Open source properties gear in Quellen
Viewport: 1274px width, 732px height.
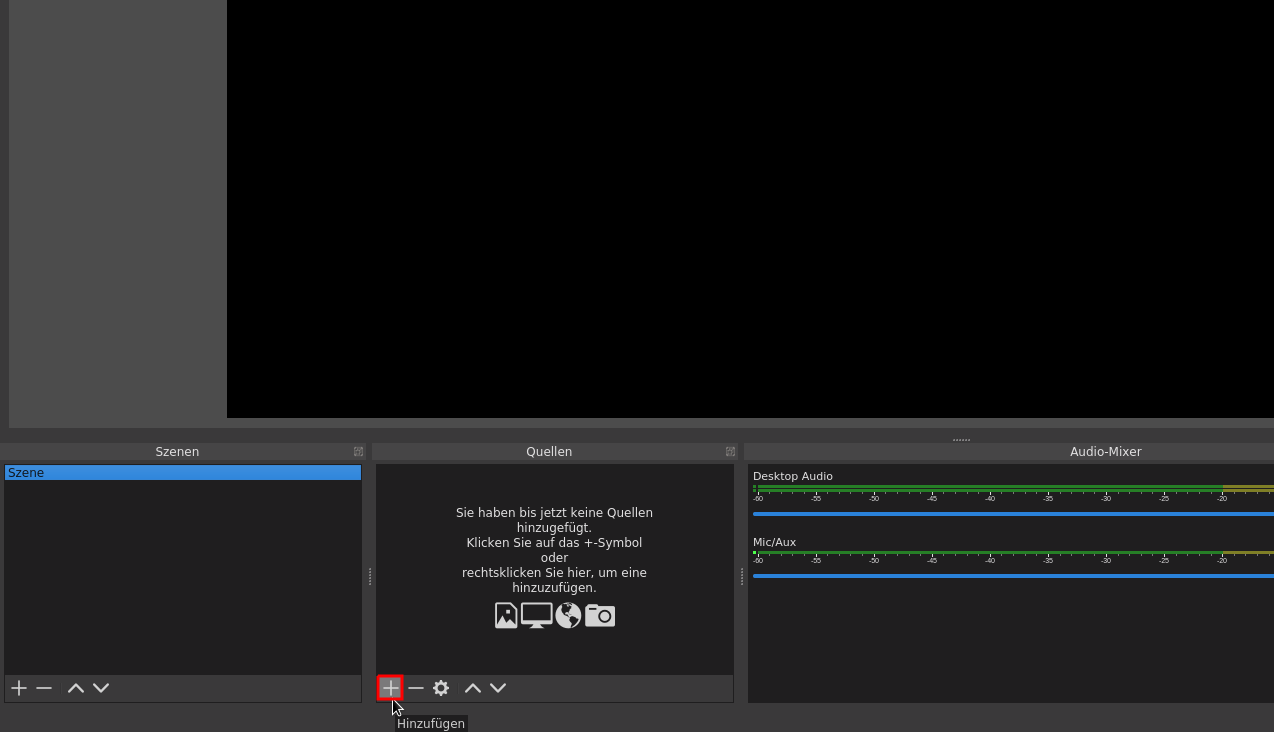click(441, 688)
